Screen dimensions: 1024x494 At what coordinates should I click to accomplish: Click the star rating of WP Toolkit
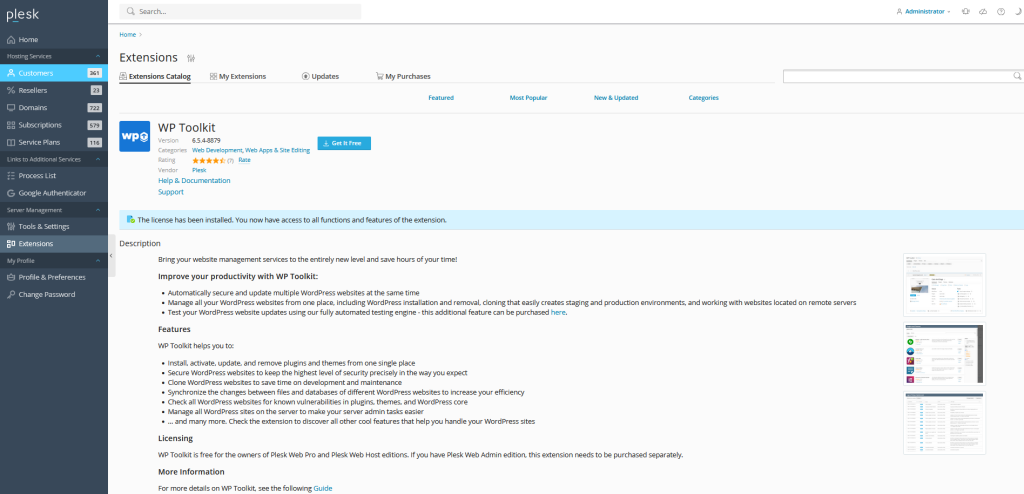(208, 160)
